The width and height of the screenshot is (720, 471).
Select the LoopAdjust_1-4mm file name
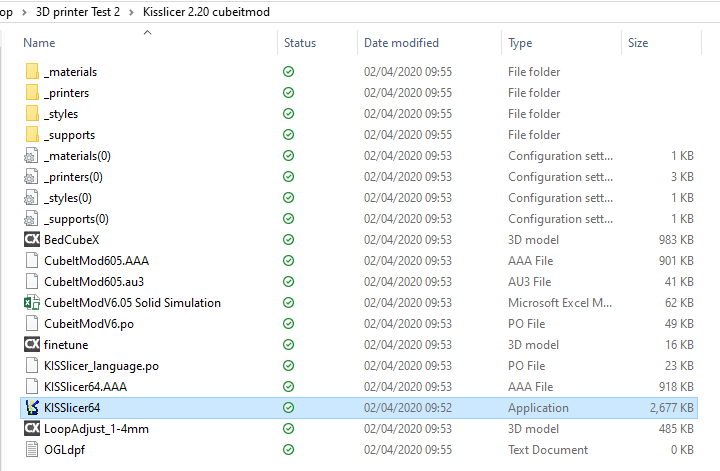pos(96,429)
